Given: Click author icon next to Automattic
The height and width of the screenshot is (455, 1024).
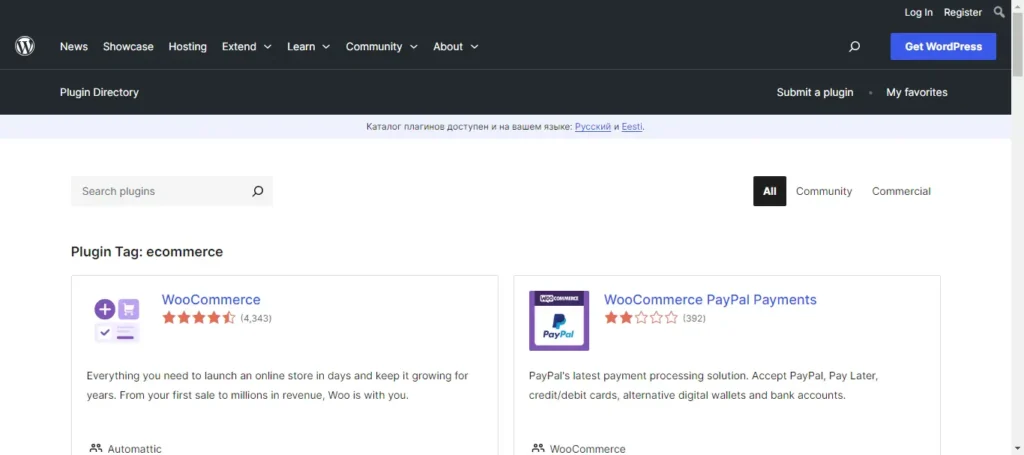Looking at the screenshot, I should pos(96,448).
